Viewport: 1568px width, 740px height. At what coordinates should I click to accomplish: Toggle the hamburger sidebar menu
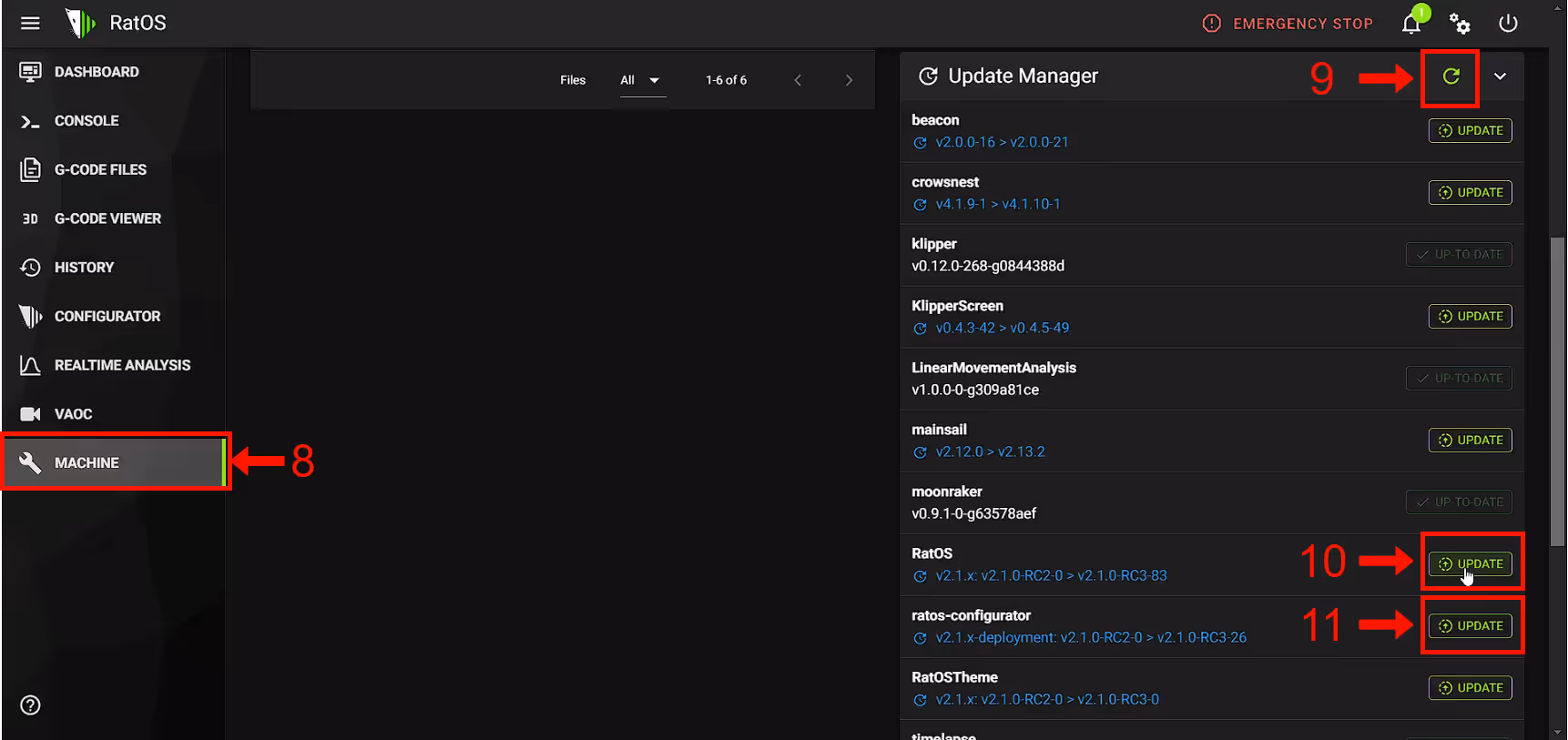tap(30, 23)
